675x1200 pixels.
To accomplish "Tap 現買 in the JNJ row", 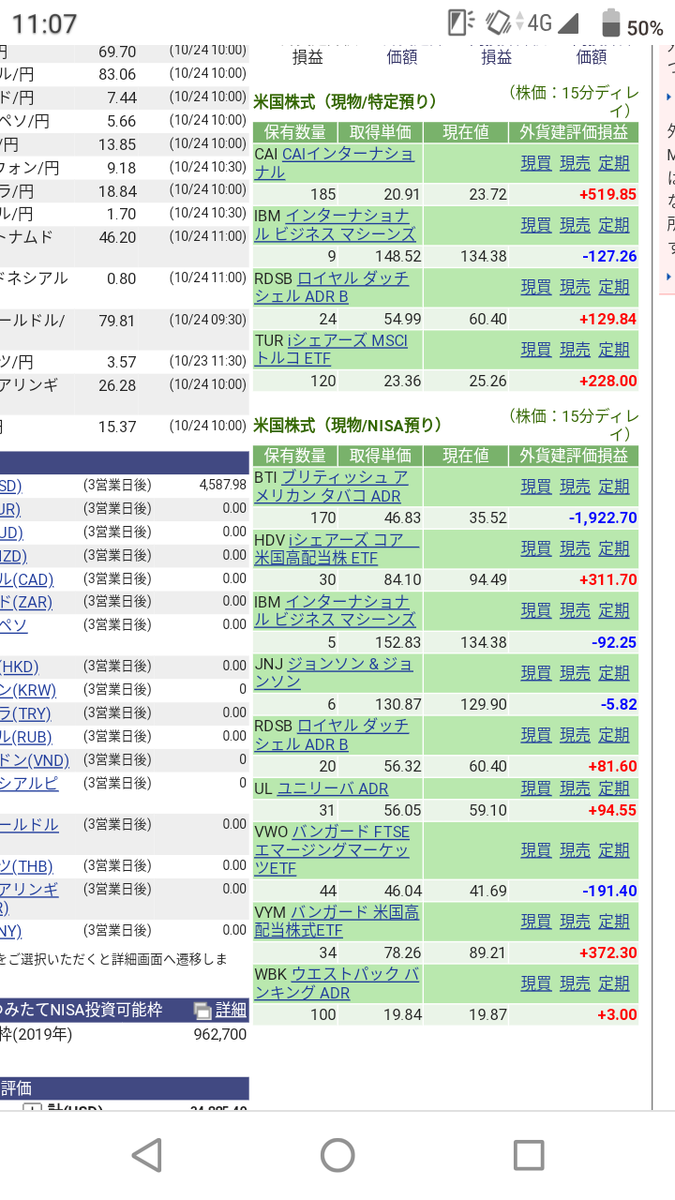I will [x=536, y=672].
